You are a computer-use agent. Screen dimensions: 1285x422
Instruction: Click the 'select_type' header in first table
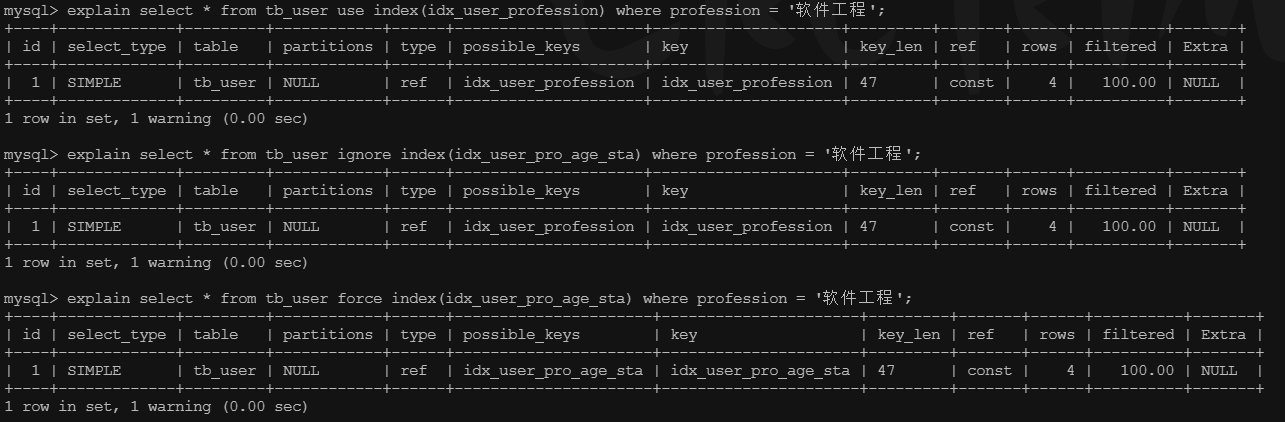[x=117, y=47]
